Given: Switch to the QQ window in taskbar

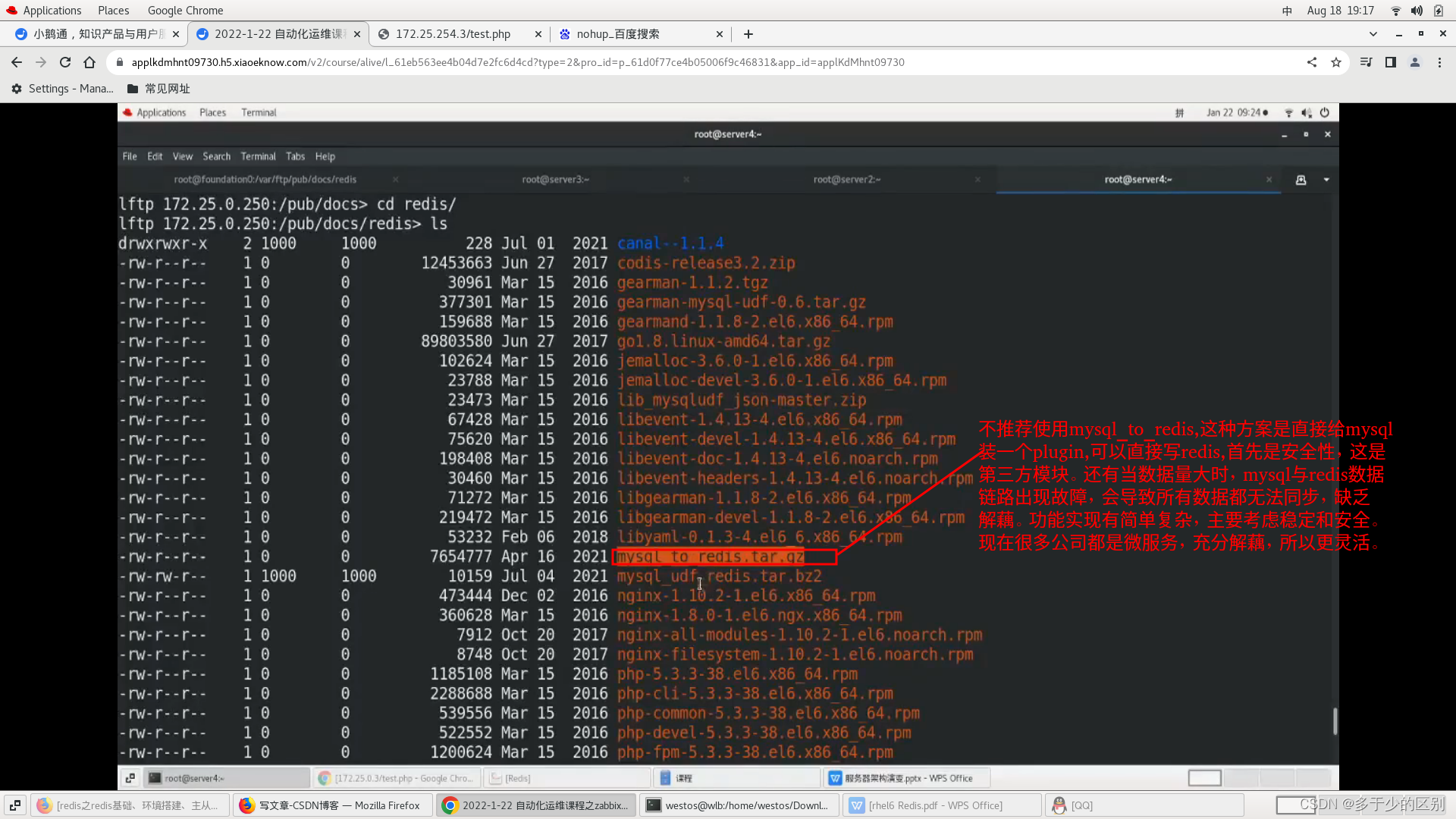Looking at the screenshot, I should click(x=1145, y=805).
